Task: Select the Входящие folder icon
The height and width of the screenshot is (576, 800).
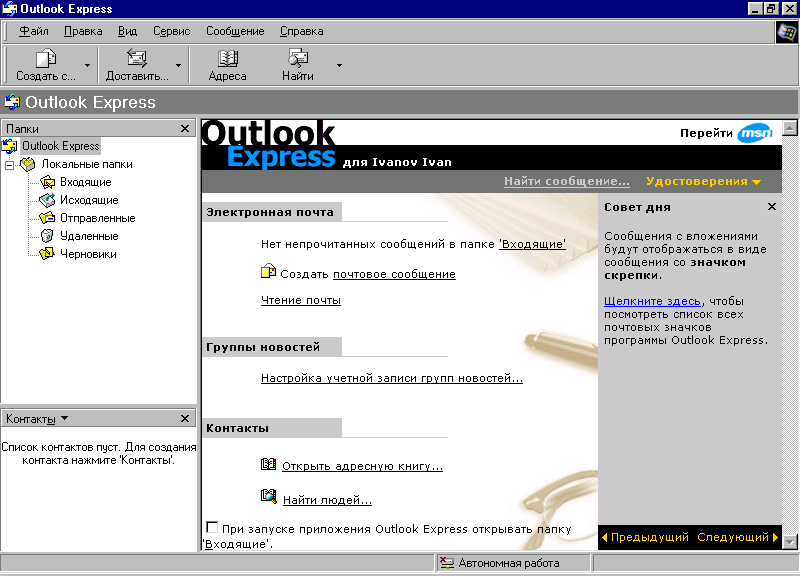Action: (47, 182)
